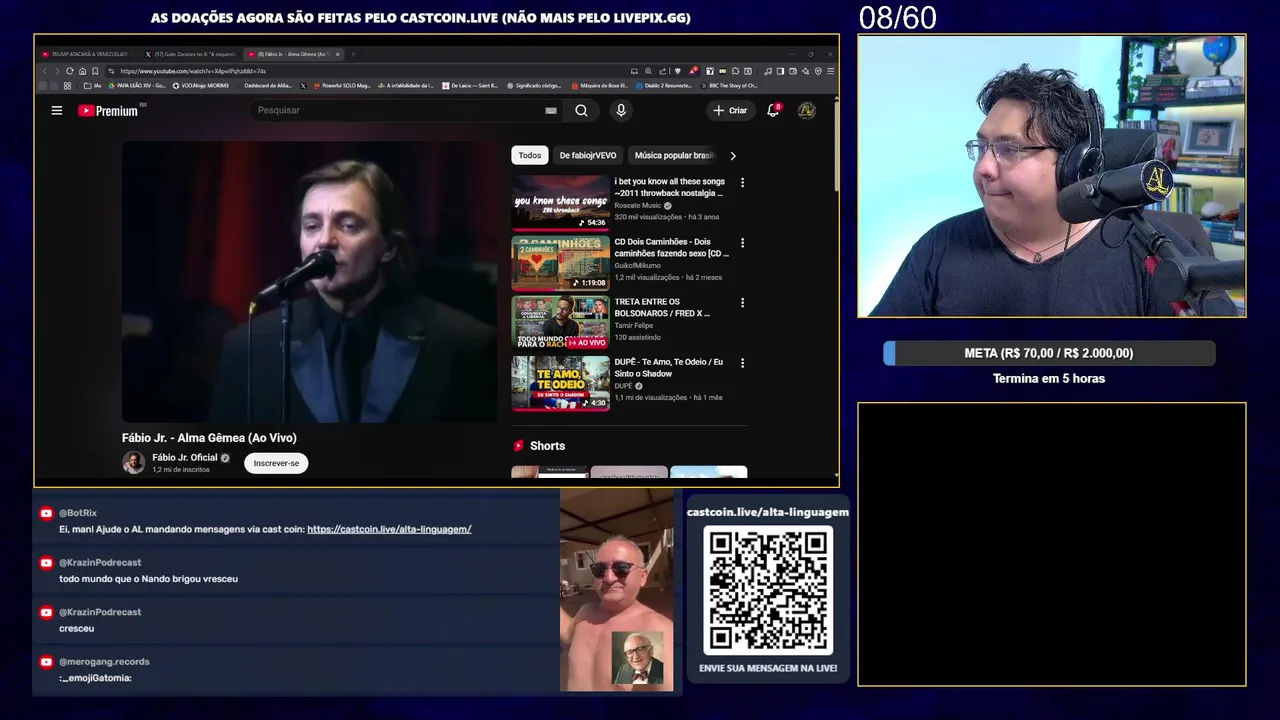Click the castcoin QR code
This screenshot has height=720, width=1280.
(768, 590)
